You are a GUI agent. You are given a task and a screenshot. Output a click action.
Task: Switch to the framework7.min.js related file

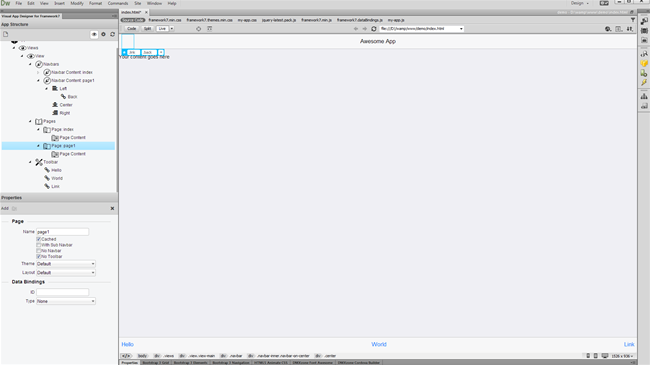click(x=316, y=20)
